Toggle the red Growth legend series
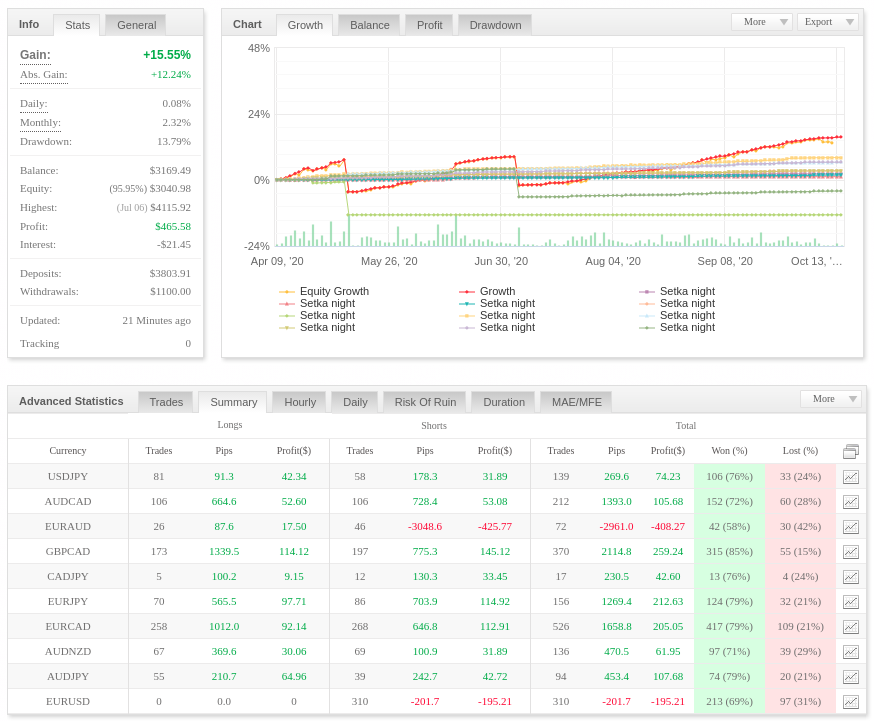This screenshot has width=874, height=722. pyautogui.click(x=487, y=291)
